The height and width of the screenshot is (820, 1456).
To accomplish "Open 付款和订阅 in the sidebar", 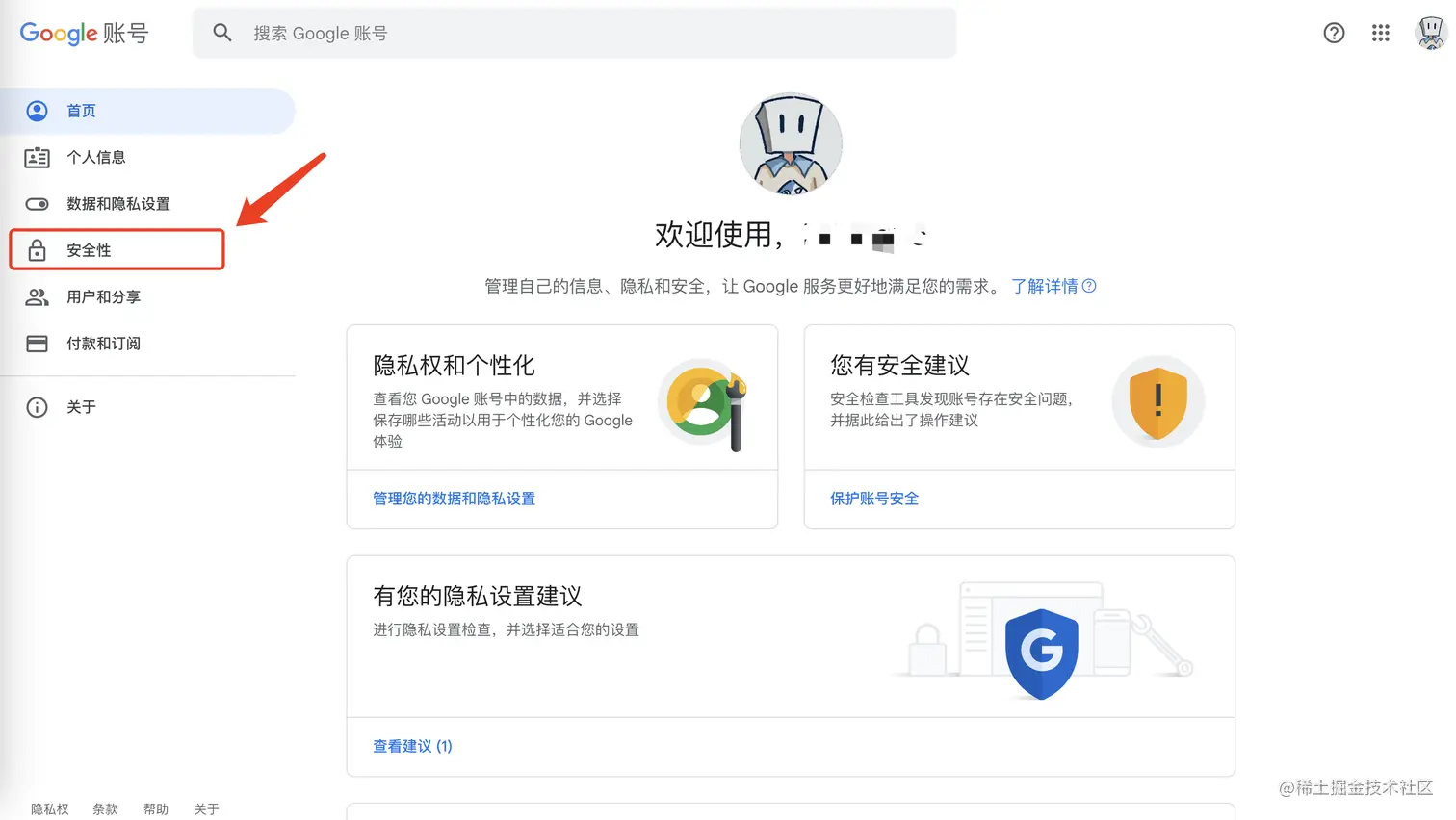I will pyautogui.click(x=147, y=344).
